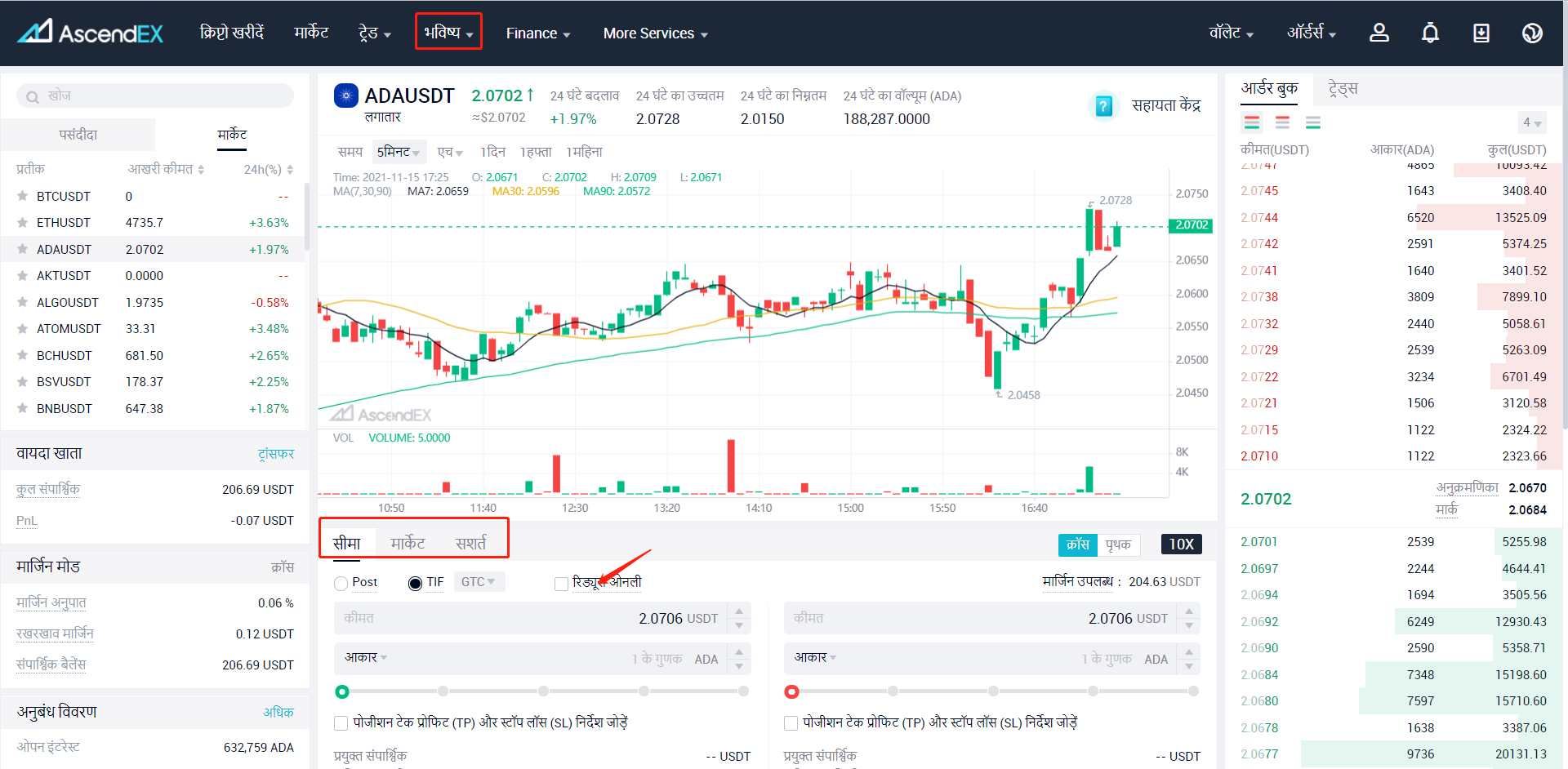Show bids-only order book view
Image resolution: width=1568 pixels, height=769 pixels.
click(1313, 122)
